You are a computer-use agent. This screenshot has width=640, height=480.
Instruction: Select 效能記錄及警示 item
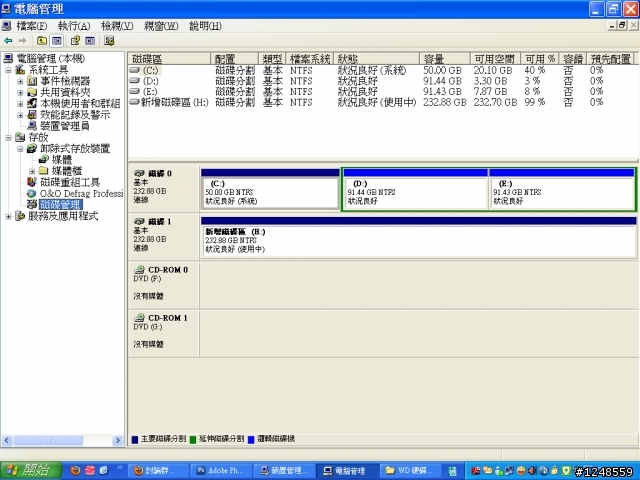click(x=75, y=115)
